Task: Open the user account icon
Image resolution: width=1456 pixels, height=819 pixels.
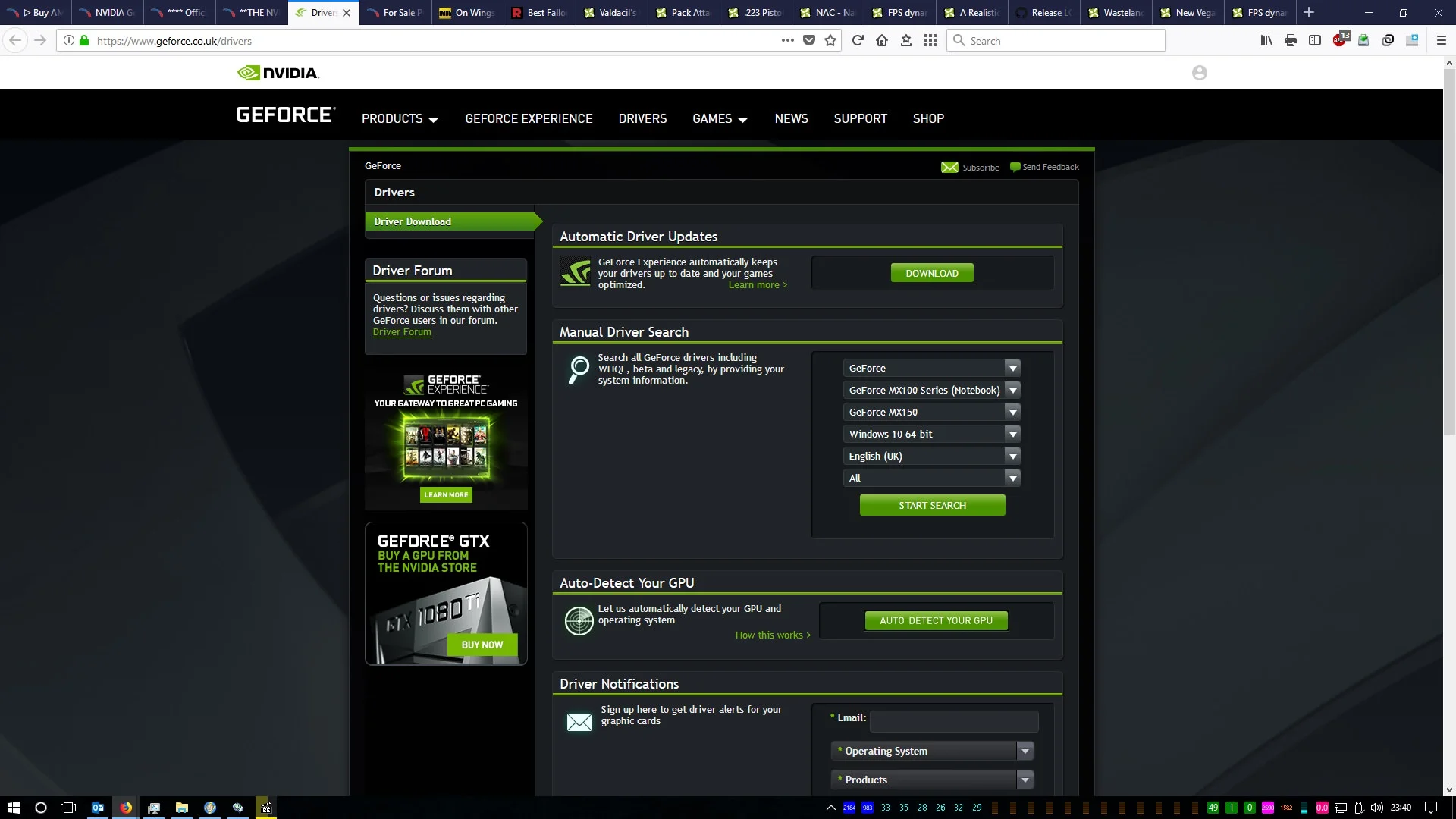Action: 1199,73
